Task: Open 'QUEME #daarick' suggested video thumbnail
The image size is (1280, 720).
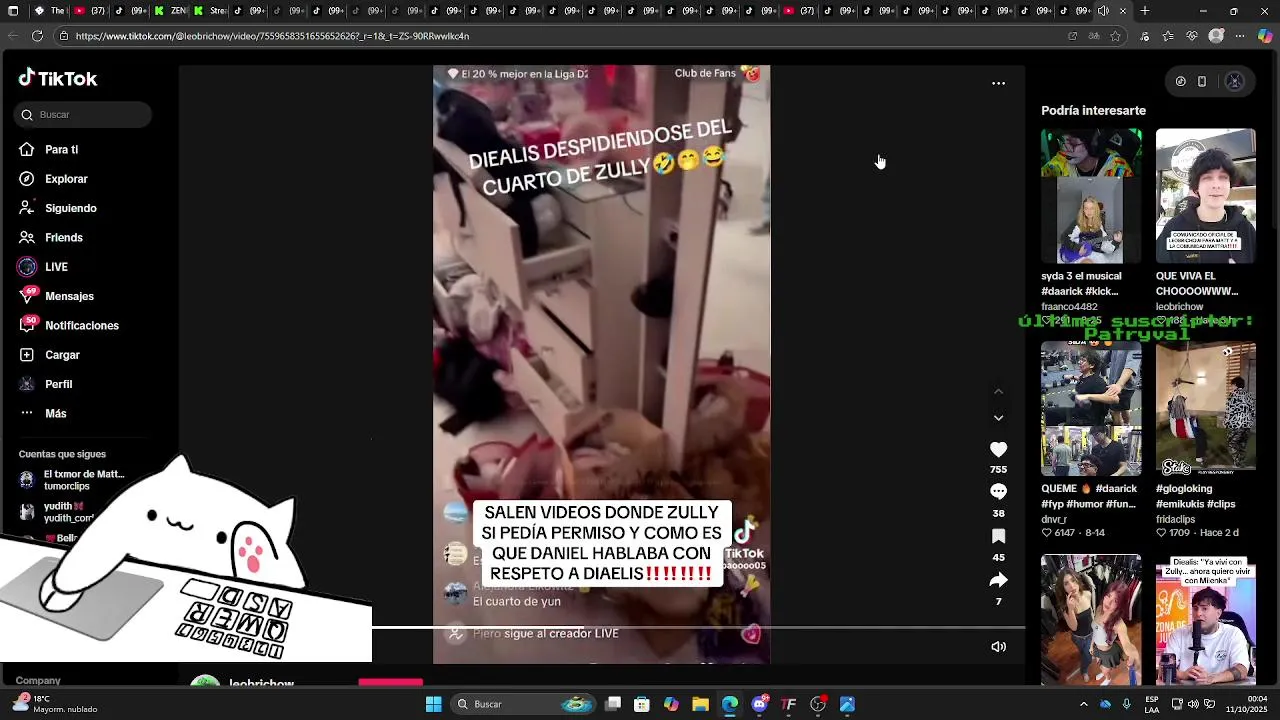Action: [x=1091, y=409]
